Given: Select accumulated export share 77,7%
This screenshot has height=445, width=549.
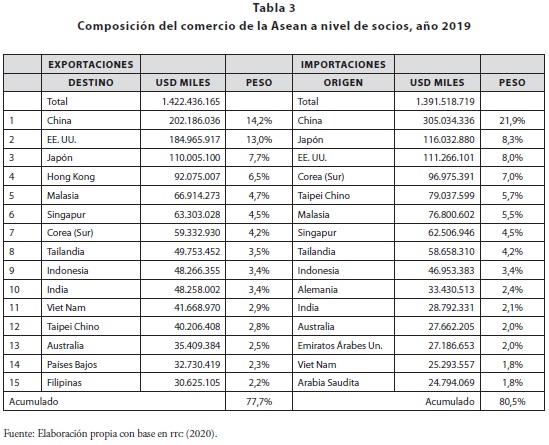Looking at the screenshot, I should tap(259, 401).
